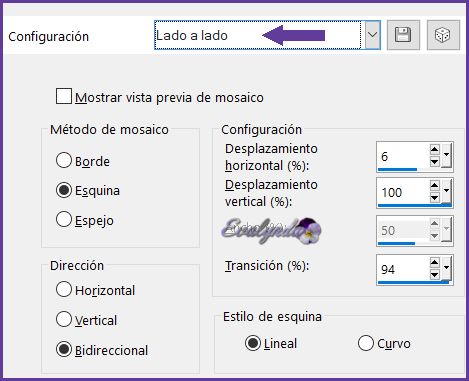Select Curvo corner style
The image size is (469, 381).
click(x=365, y=343)
